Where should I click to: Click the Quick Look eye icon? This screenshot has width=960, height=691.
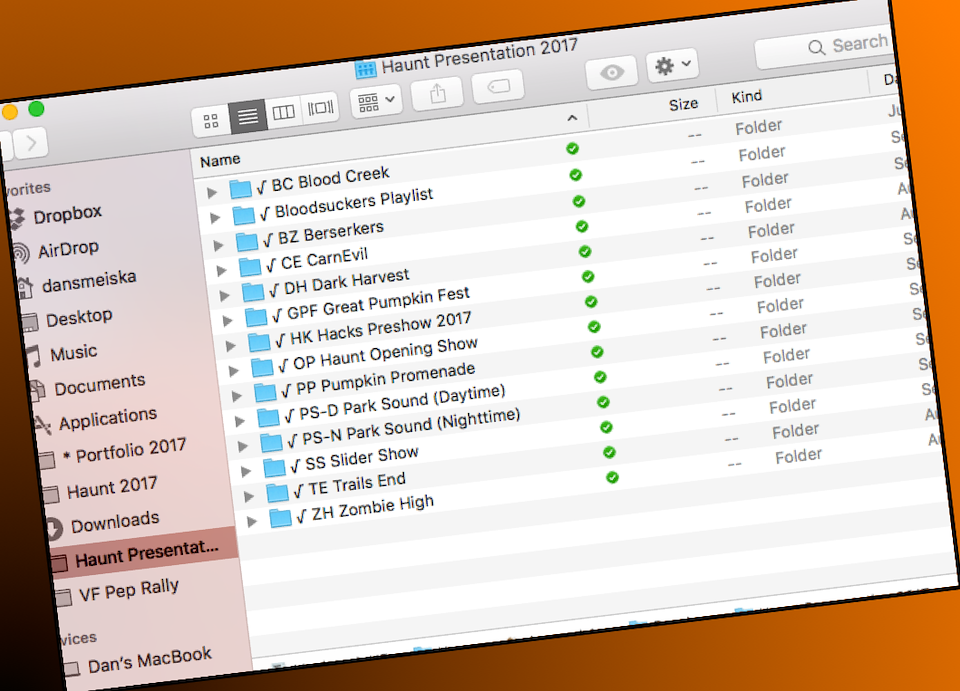point(612,72)
